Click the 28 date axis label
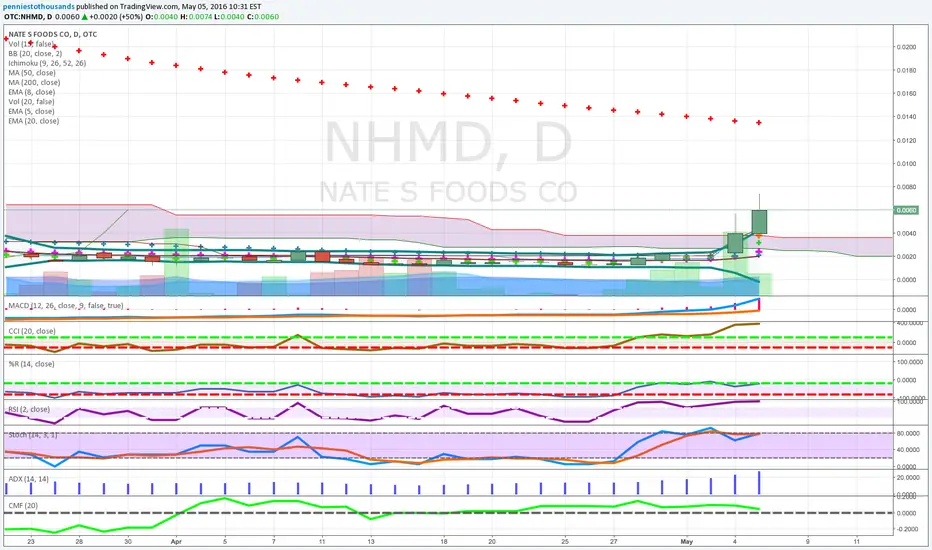 [79, 542]
